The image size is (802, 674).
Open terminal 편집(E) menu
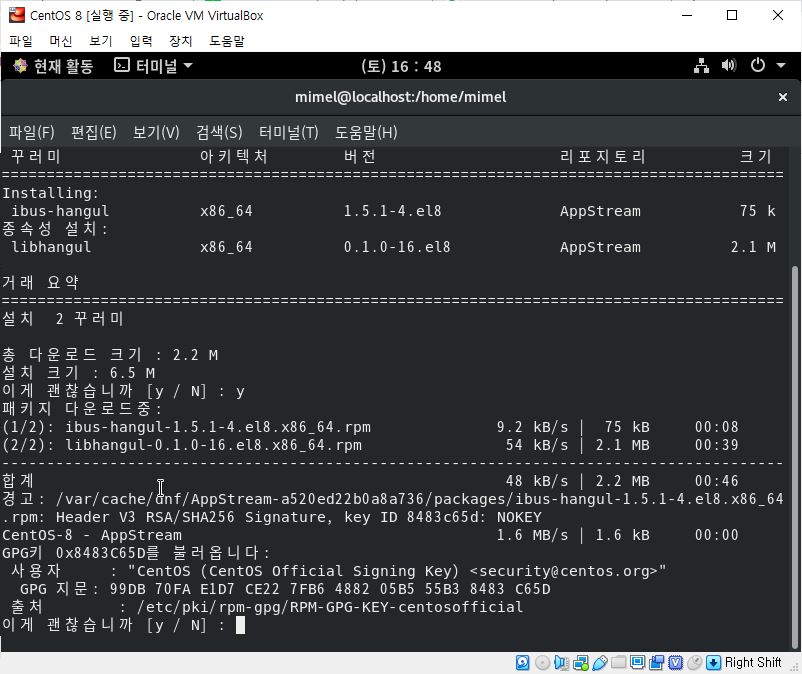point(94,132)
